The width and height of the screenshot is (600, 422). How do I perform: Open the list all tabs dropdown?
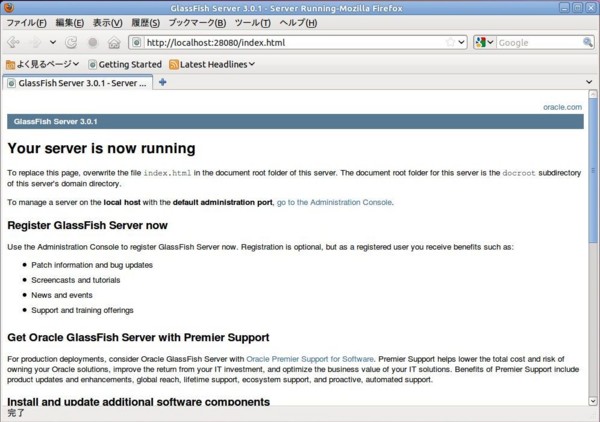[589, 82]
